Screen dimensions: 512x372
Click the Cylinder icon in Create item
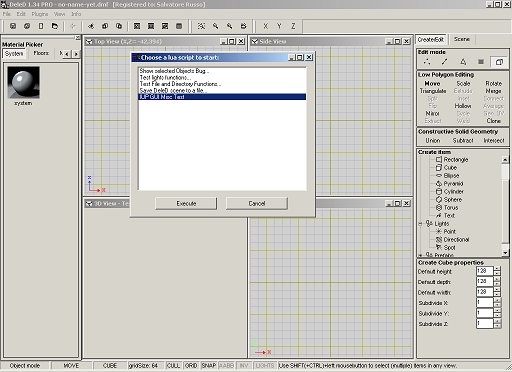tap(439, 192)
